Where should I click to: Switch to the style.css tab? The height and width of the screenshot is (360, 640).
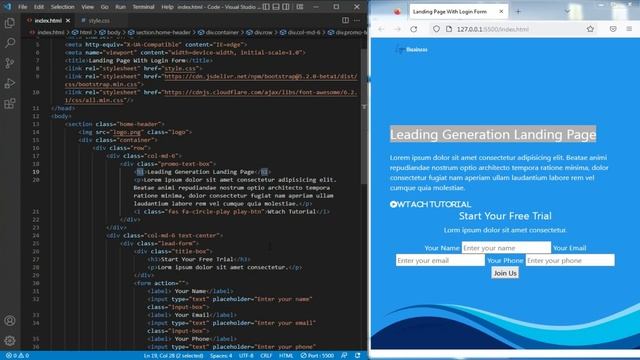click(98, 20)
